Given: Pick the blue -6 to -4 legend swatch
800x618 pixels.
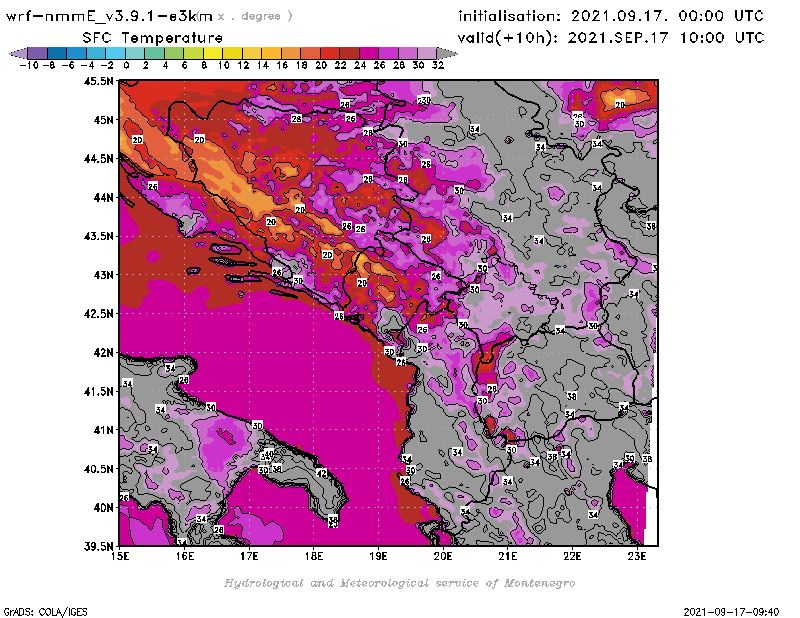Looking at the screenshot, I should [x=77, y=54].
